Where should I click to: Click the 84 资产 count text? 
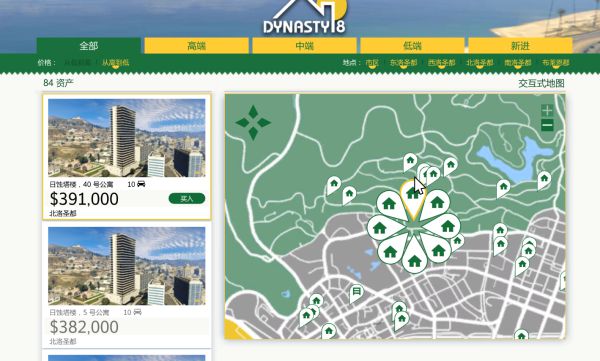pos(59,83)
